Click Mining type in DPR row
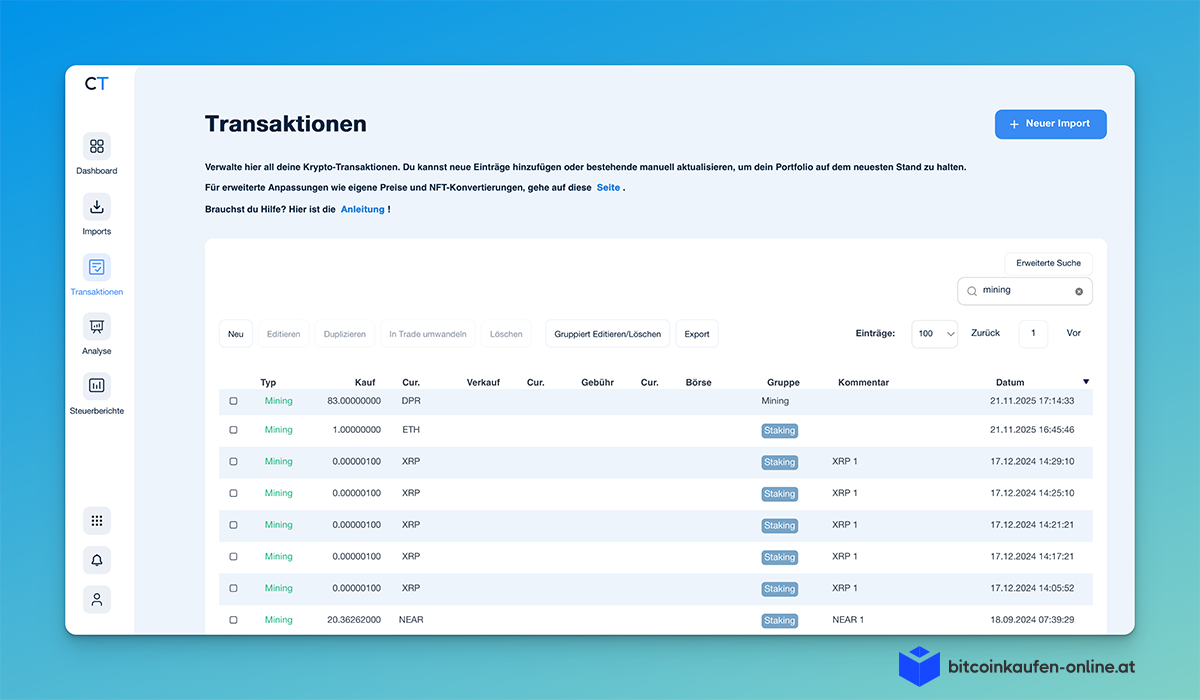The image size is (1200, 700). (279, 401)
